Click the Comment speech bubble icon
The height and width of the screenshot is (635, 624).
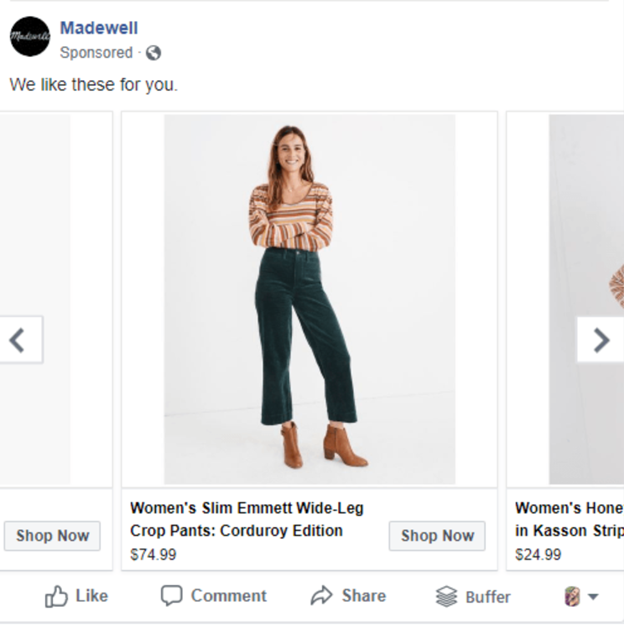tap(172, 596)
